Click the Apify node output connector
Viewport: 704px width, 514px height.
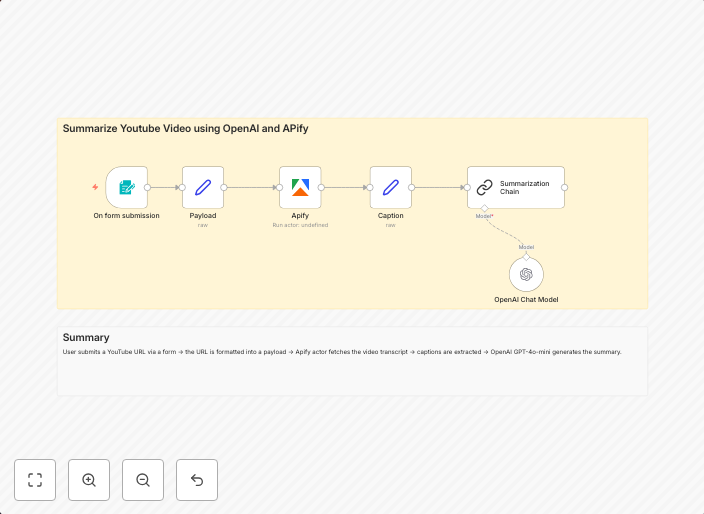pyautogui.click(x=322, y=187)
